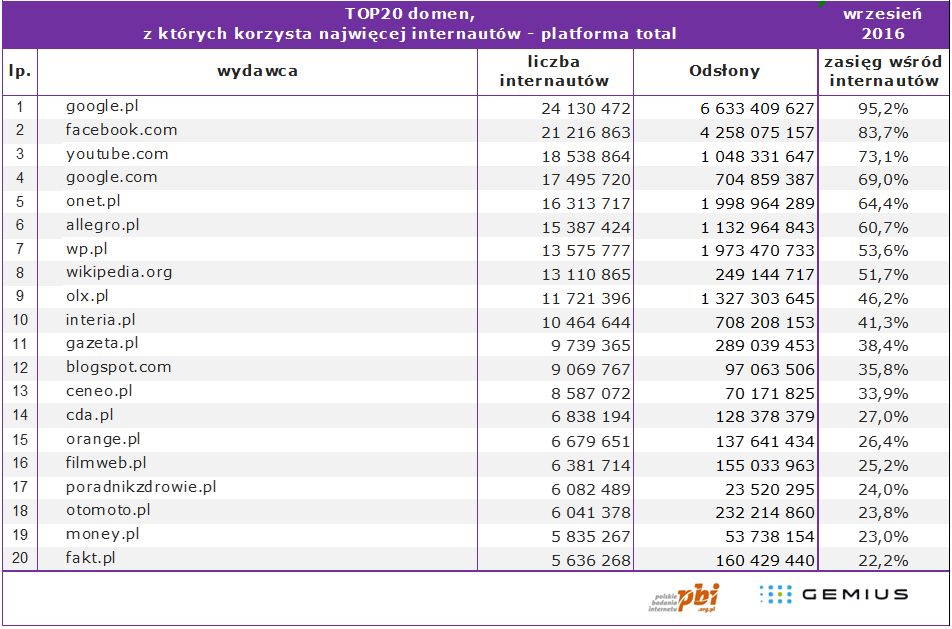Click the row number 14
This screenshot has height=629, width=952.
pos(20,416)
